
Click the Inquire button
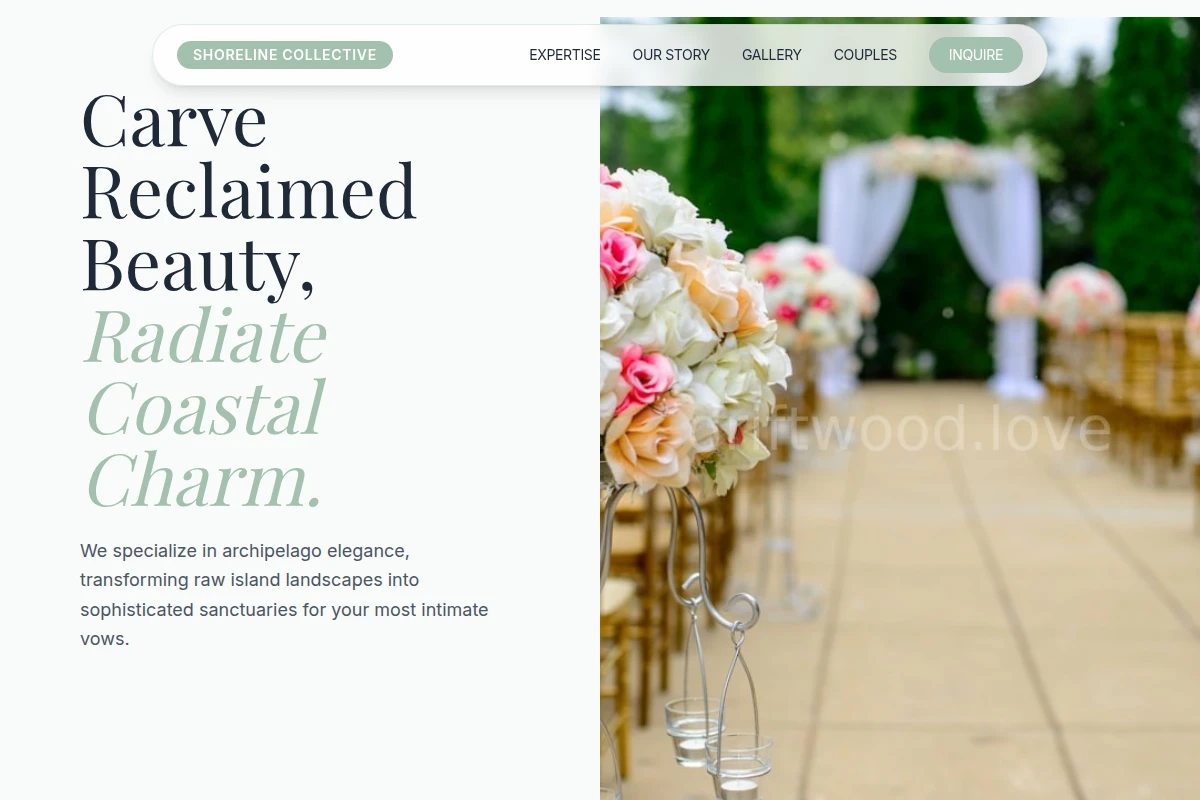(976, 55)
